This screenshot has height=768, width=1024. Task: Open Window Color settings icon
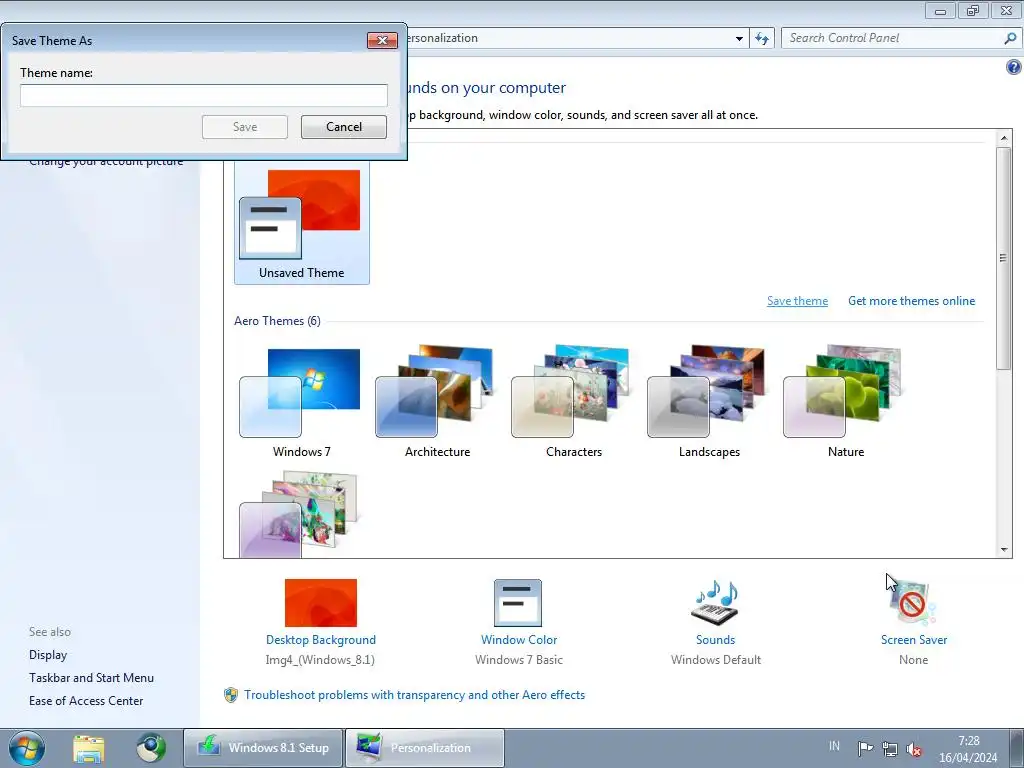(x=518, y=603)
